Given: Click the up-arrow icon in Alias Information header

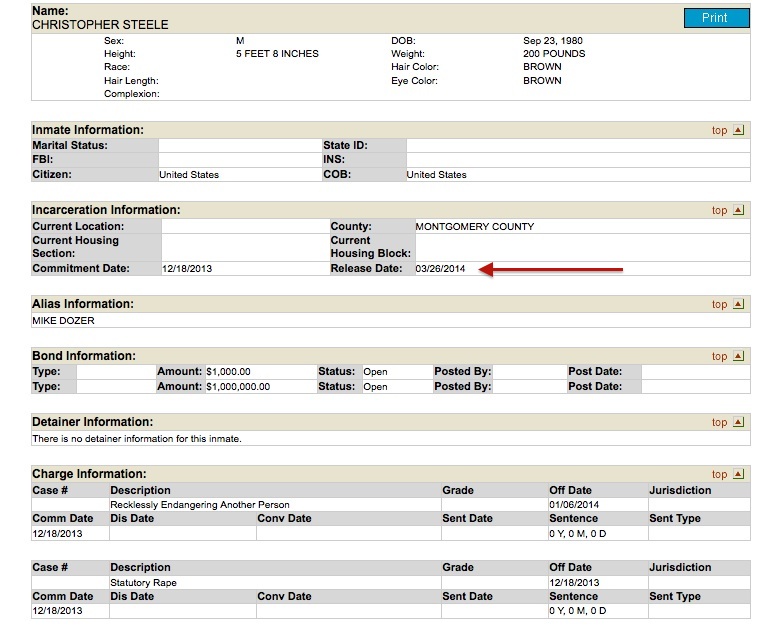Looking at the screenshot, I should click(x=739, y=304).
